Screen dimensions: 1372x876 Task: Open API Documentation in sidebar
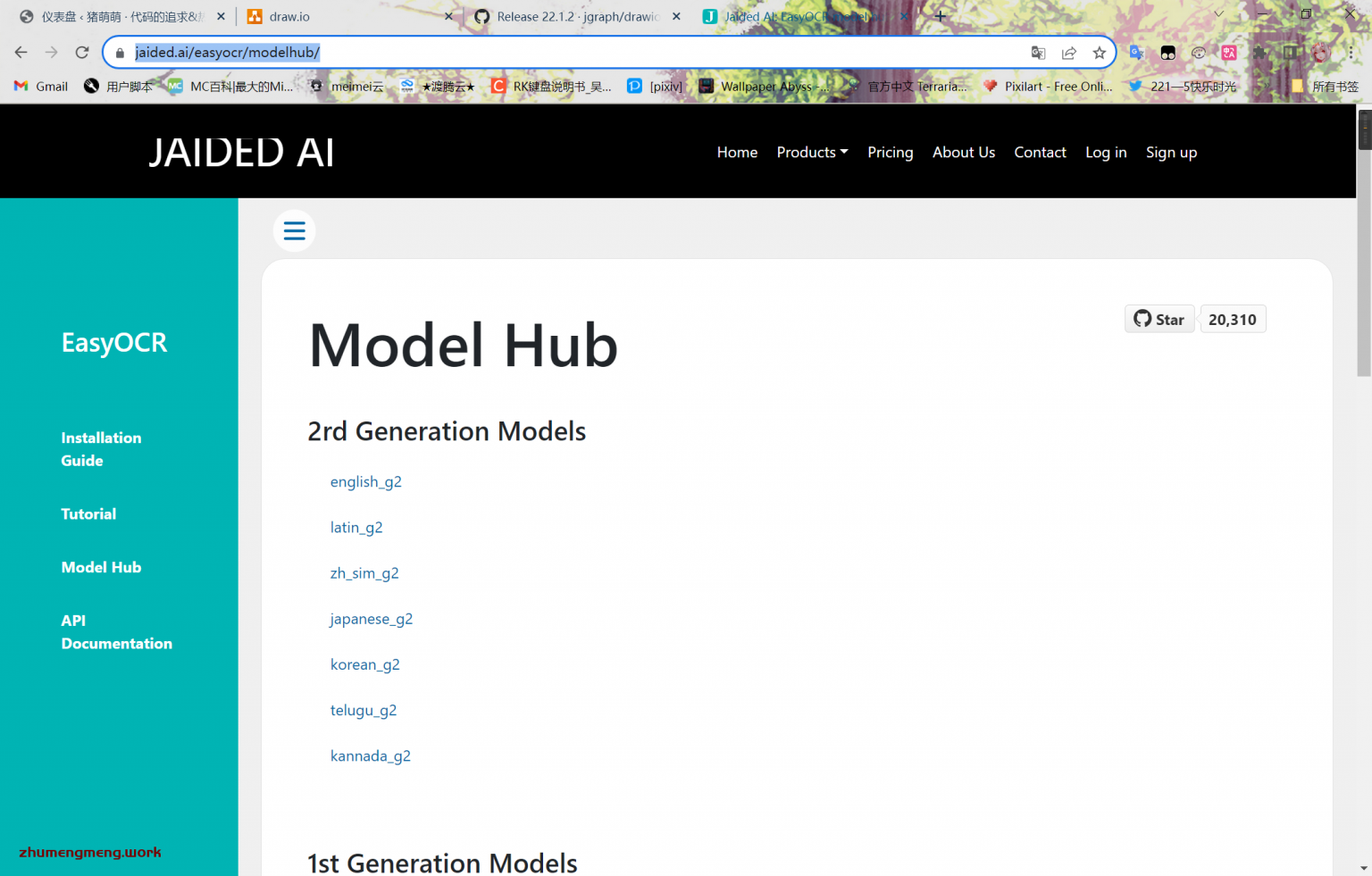coord(116,632)
